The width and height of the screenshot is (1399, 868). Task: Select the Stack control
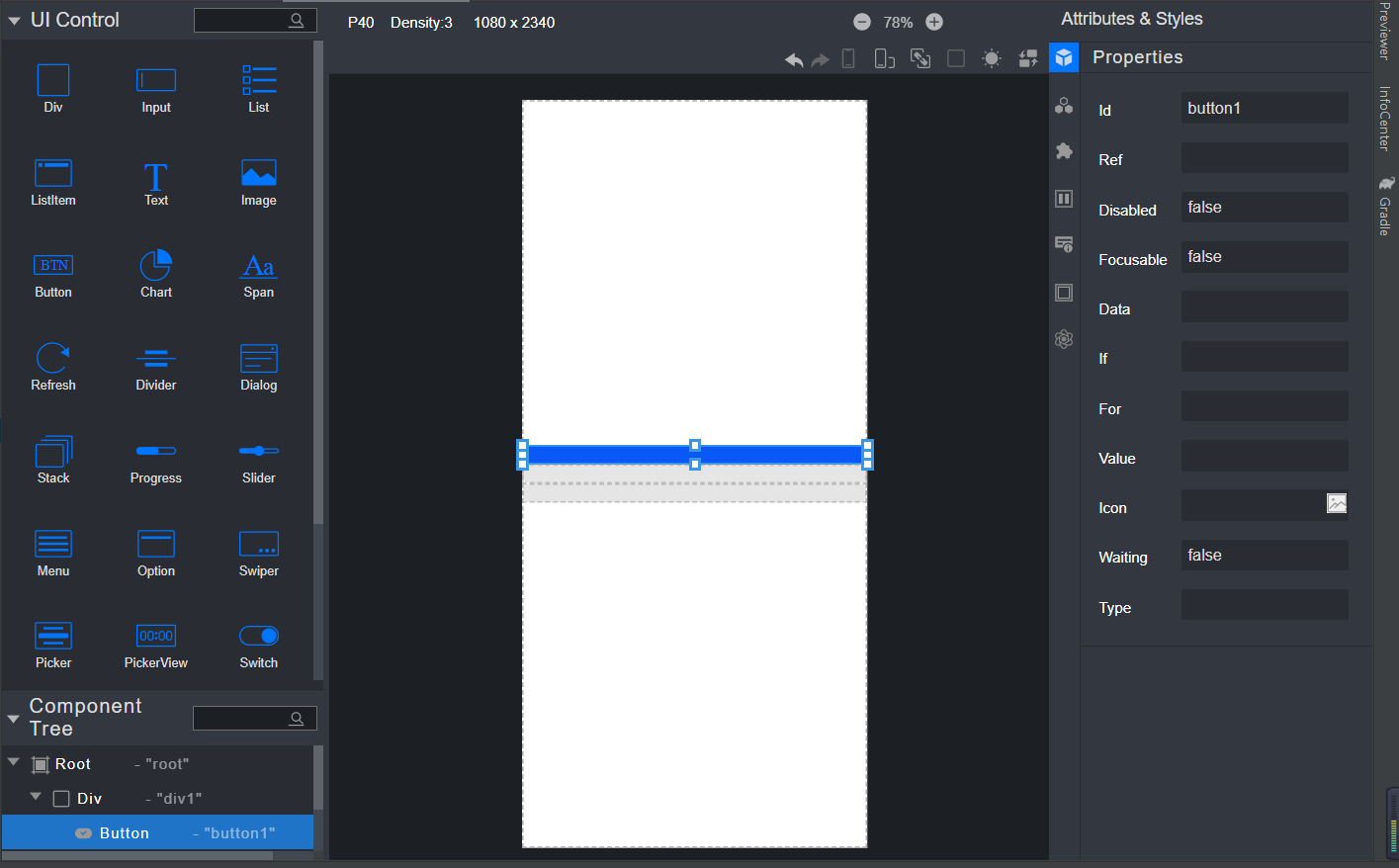tap(53, 460)
